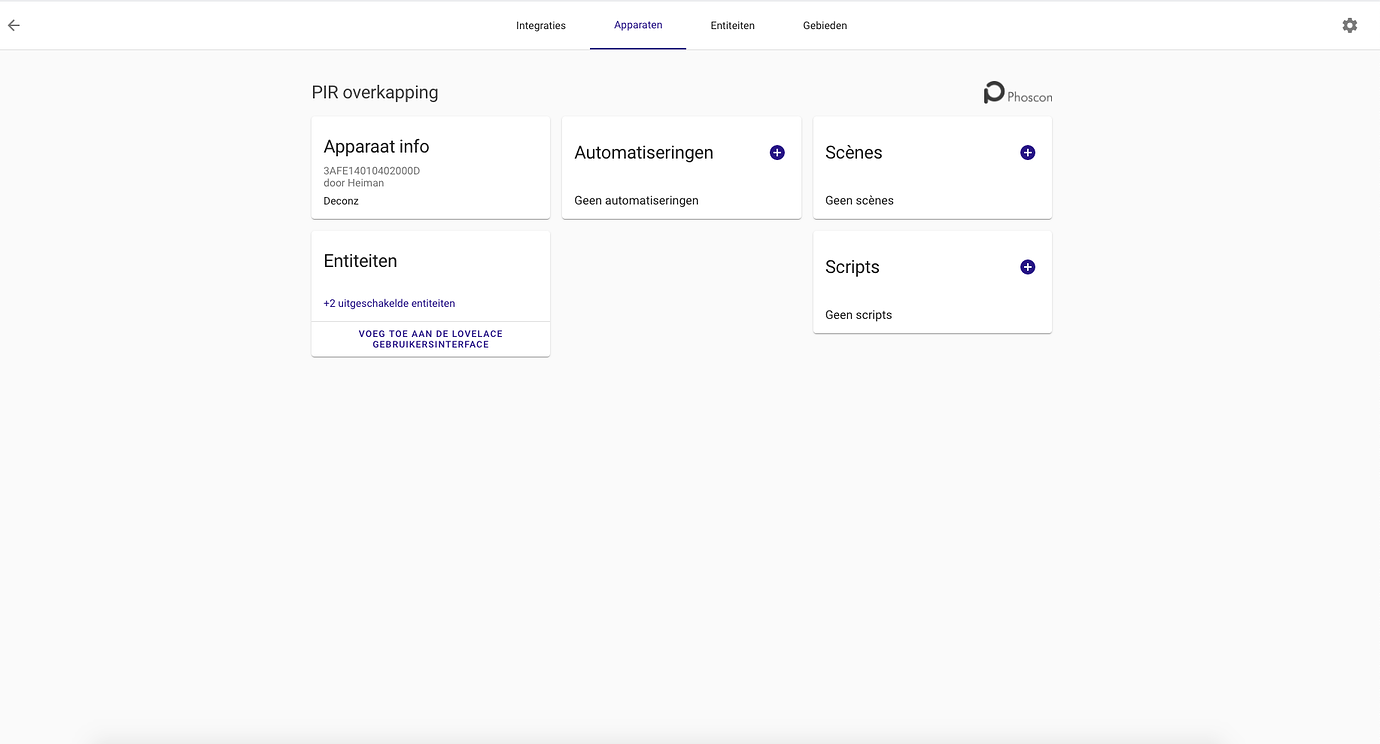The height and width of the screenshot is (744, 1380).
Task: Click the add Scènes plus icon
Action: (1027, 152)
